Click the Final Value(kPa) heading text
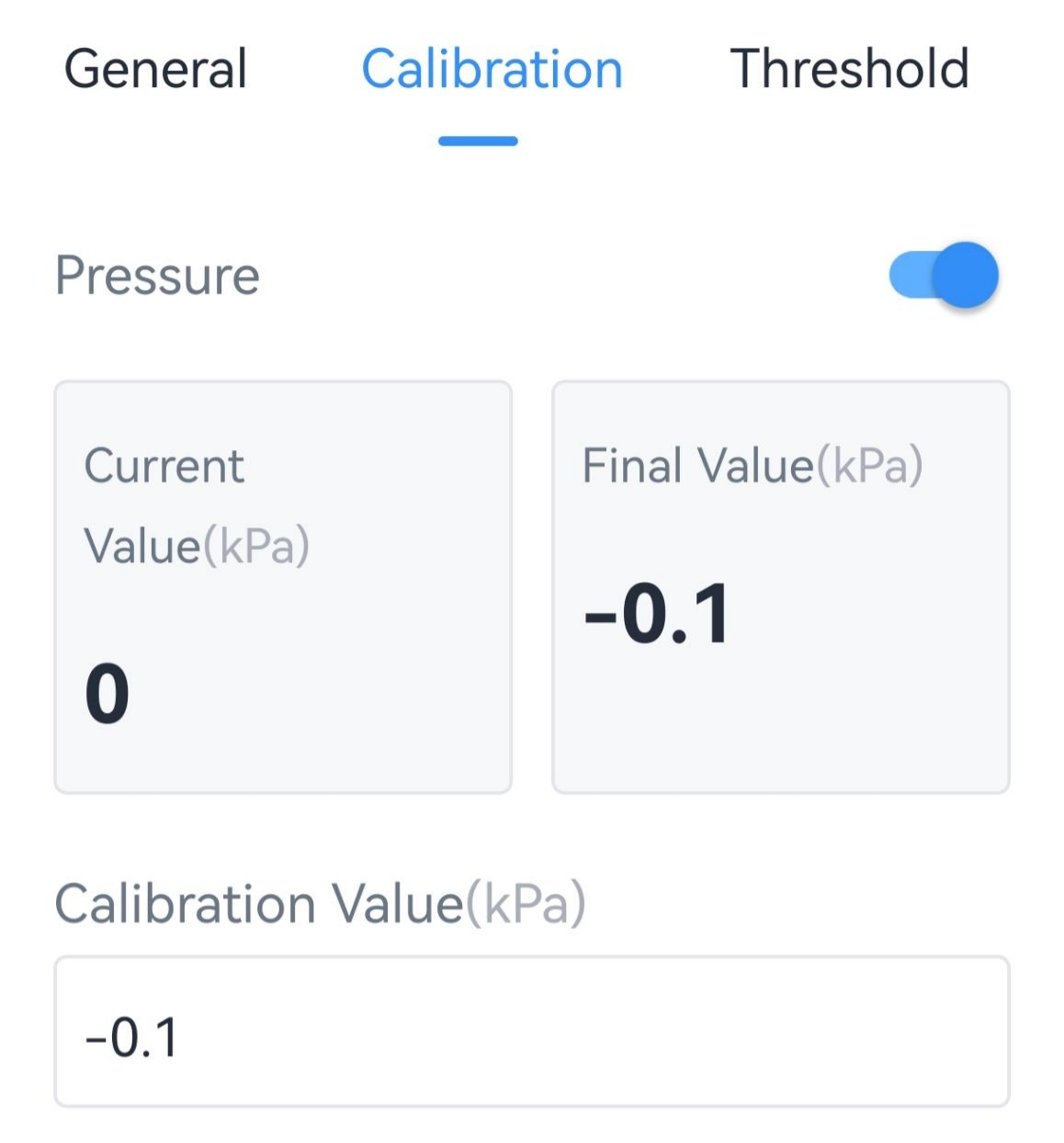The height and width of the screenshot is (1143, 1064). pos(752,465)
